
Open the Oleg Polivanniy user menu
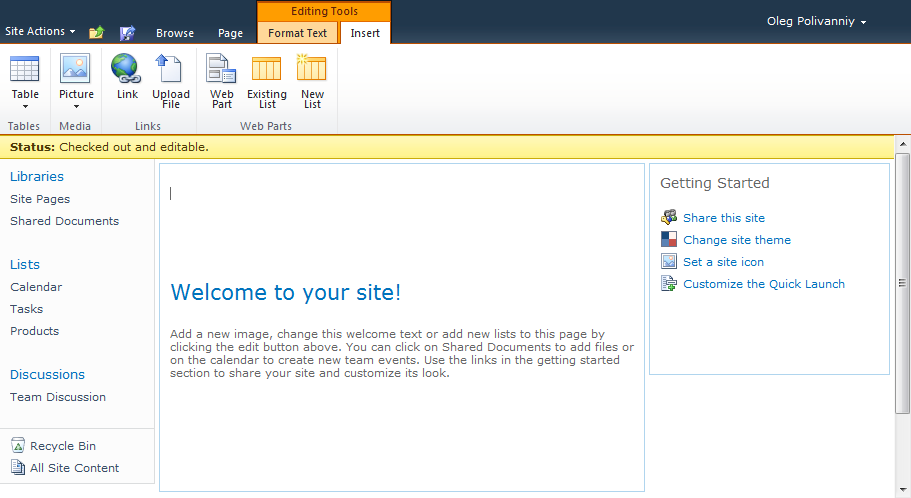click(x=816, y=22)
